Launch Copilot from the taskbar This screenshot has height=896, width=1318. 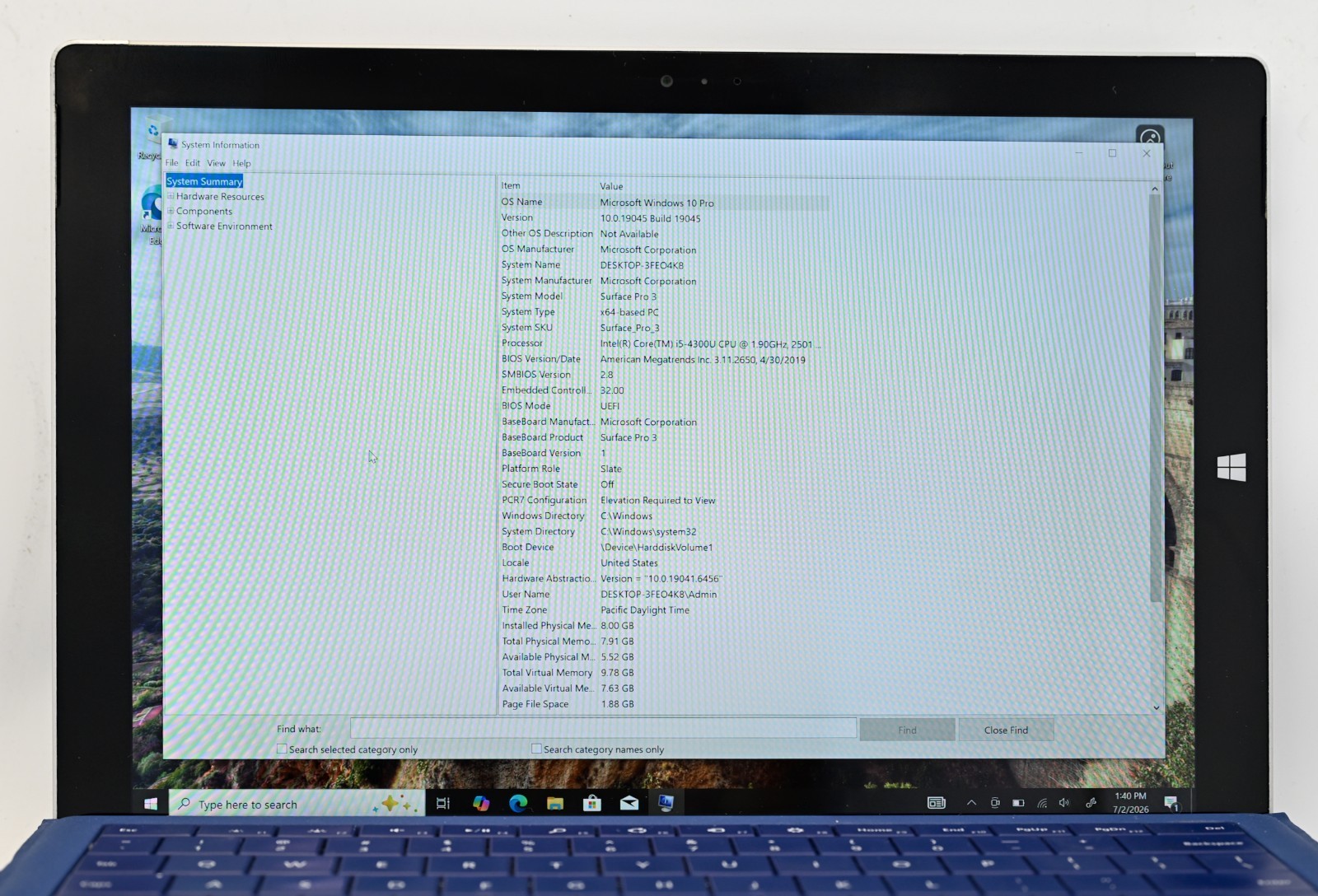(x=481, y=804)
